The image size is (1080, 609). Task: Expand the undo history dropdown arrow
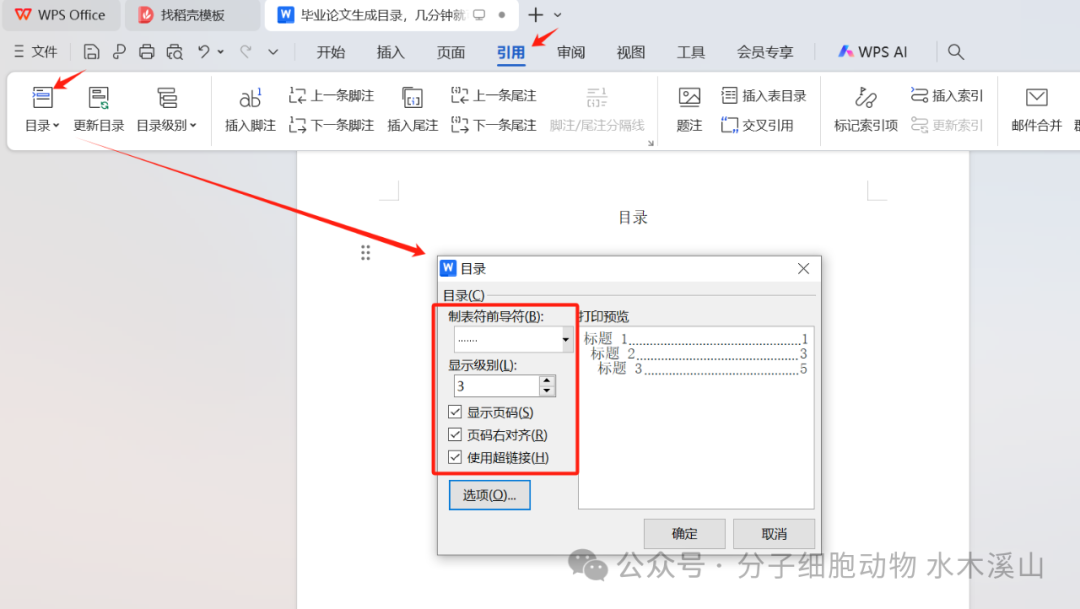click(220, 52)
